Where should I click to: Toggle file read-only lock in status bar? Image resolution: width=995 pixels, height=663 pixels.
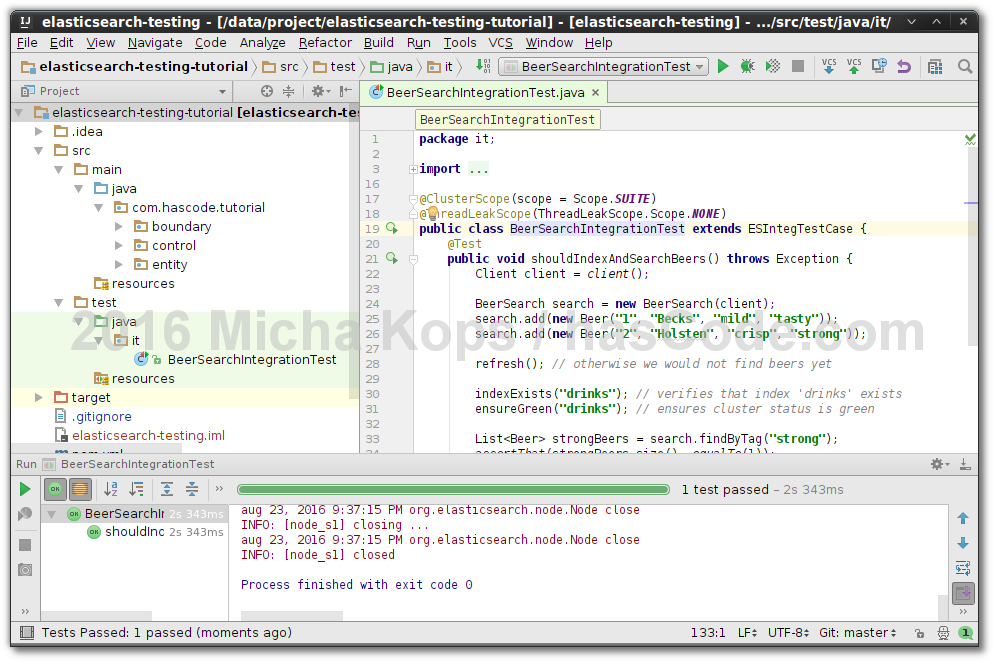pos(920,633)
